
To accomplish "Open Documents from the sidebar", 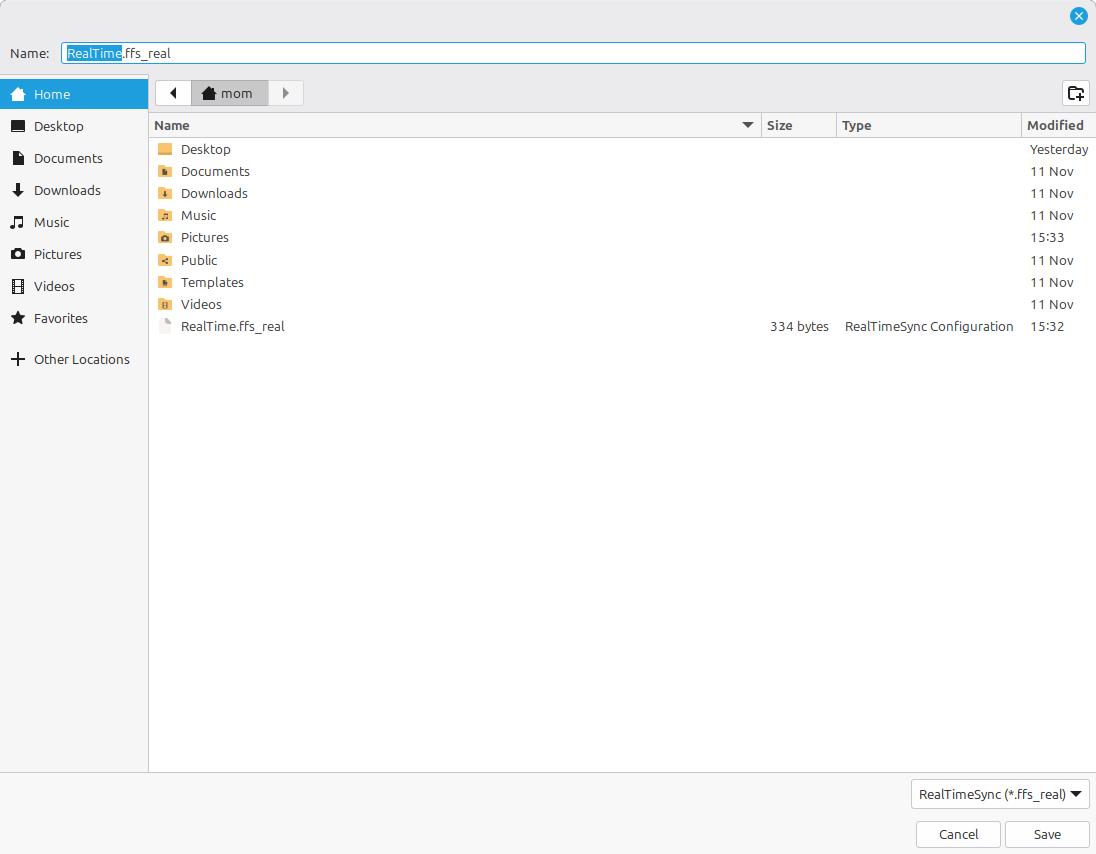I will click(74, 159).
